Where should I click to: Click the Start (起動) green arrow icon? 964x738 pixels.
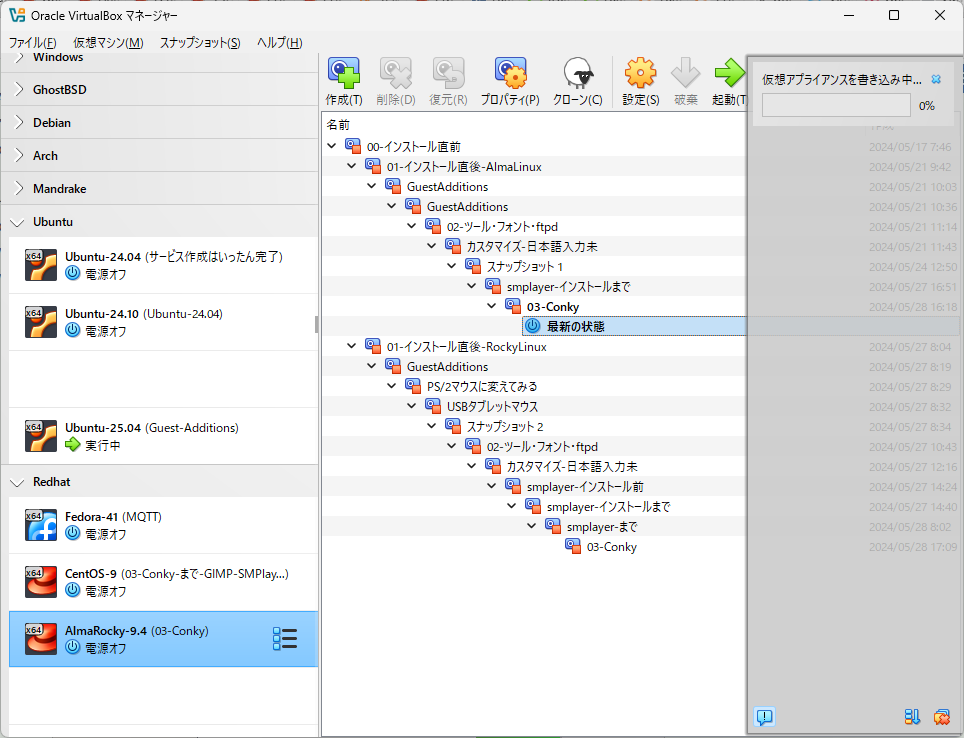click(x=730, y=73)
